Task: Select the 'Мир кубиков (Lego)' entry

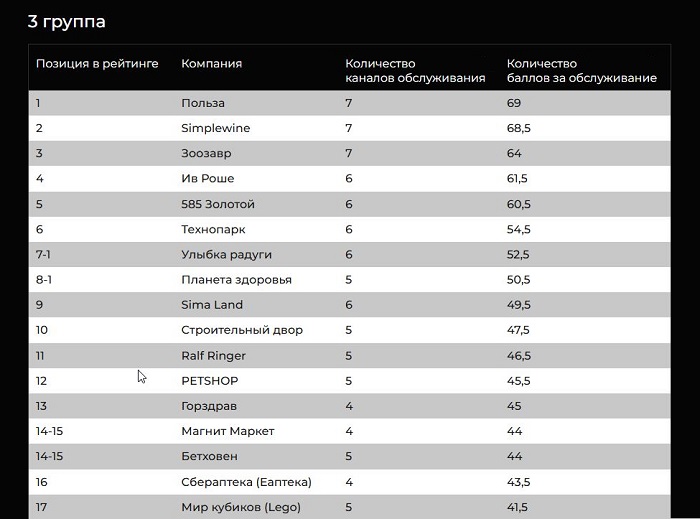Action: [241, 507]
